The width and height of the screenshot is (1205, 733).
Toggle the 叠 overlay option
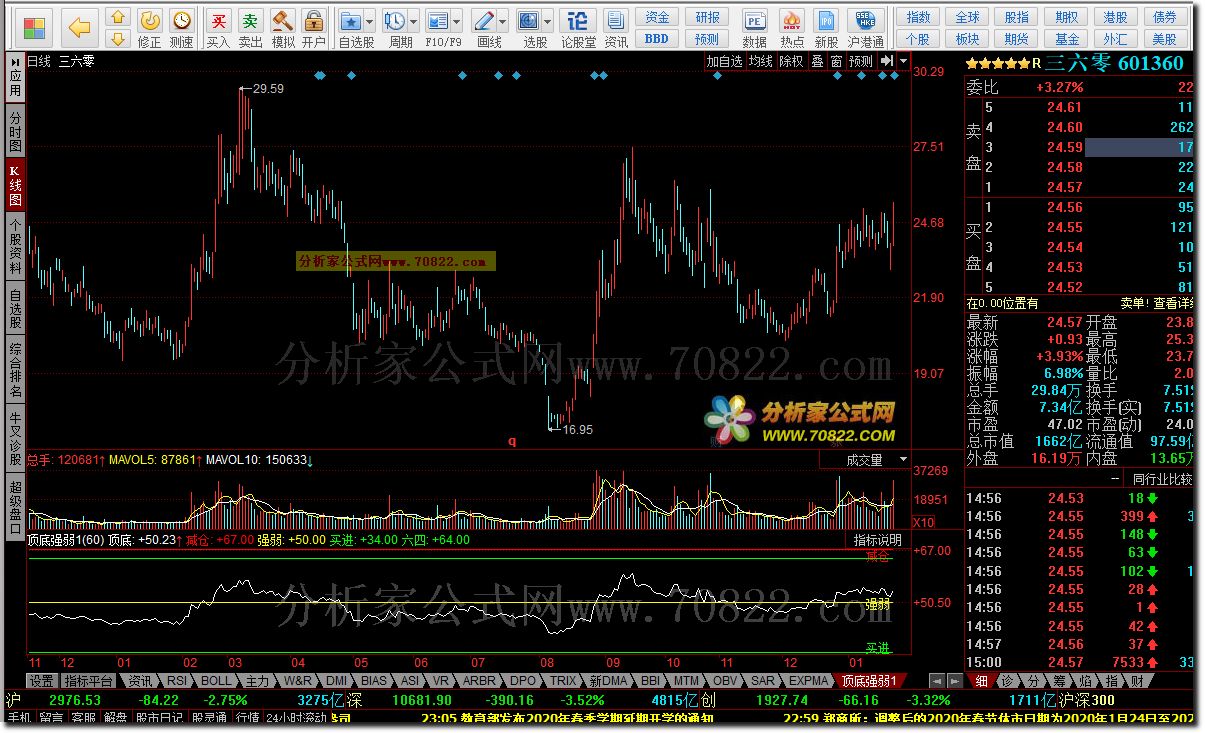[816, 61]
